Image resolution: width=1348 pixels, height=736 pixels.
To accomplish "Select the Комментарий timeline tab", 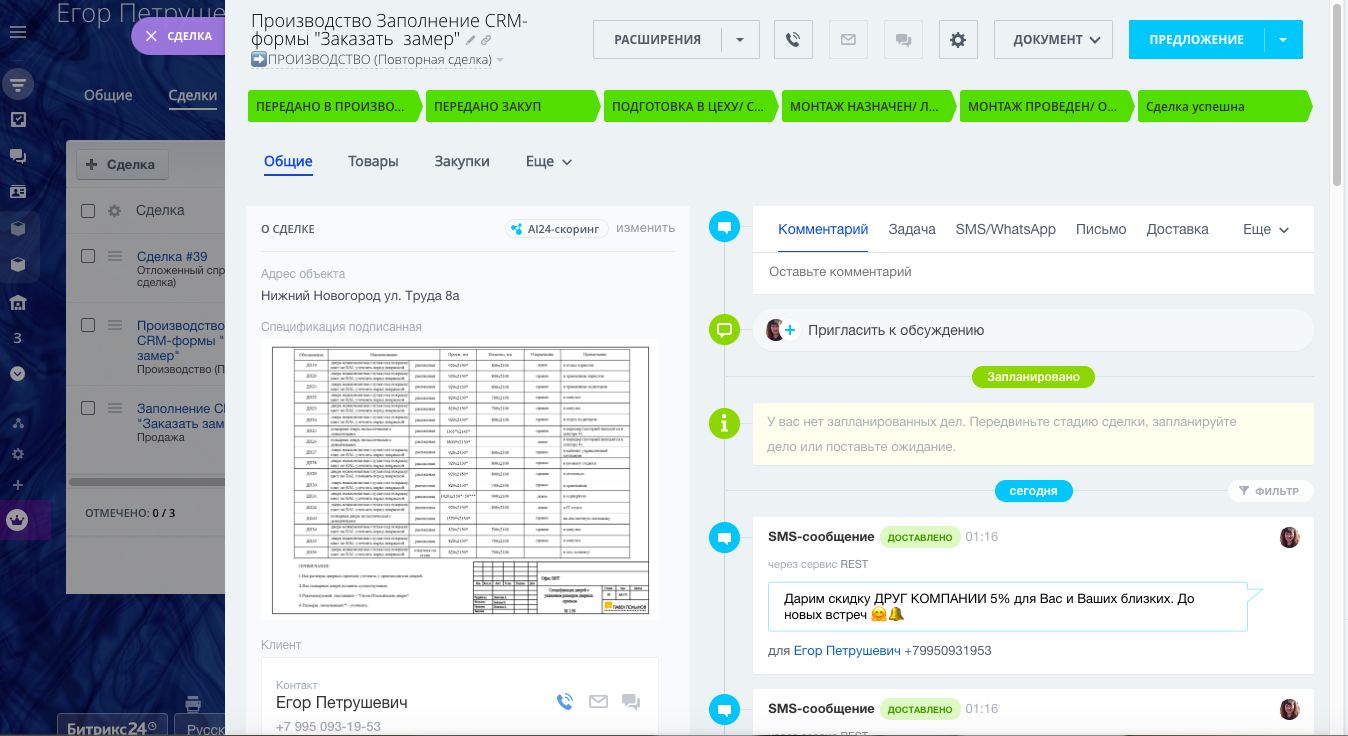I will tap(823, 229).
